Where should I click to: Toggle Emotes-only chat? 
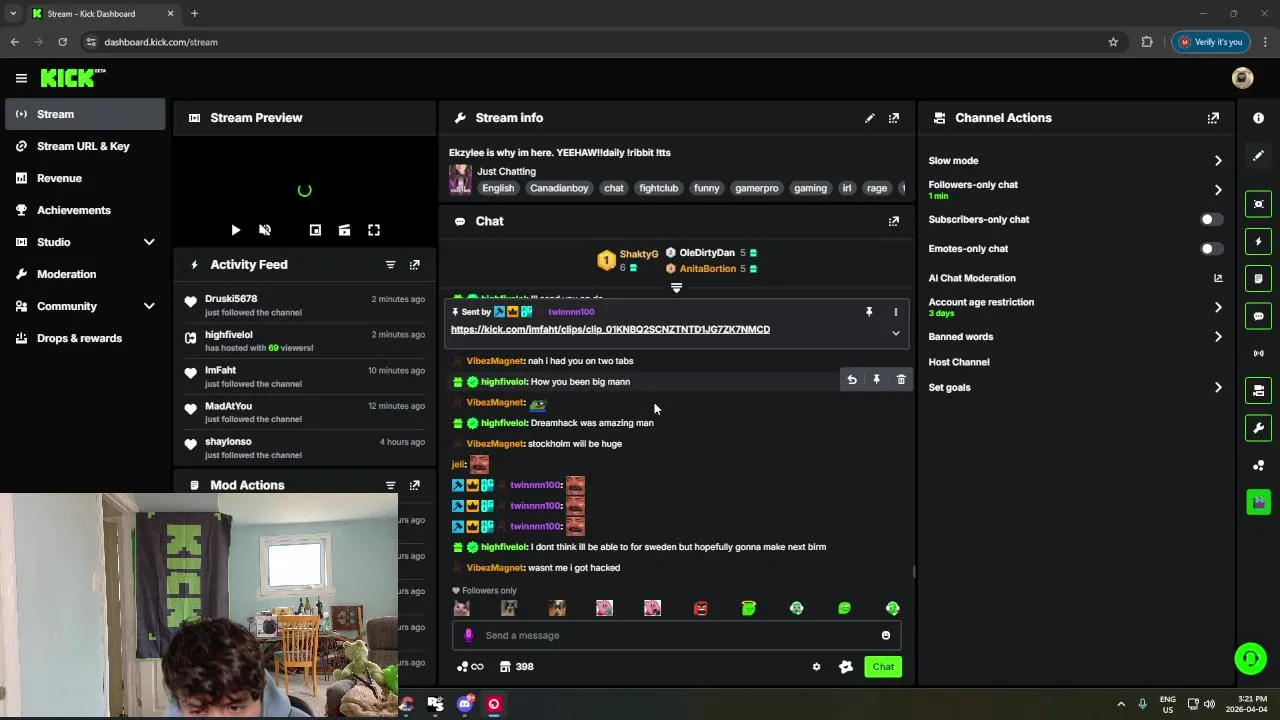coord(1210,248)
